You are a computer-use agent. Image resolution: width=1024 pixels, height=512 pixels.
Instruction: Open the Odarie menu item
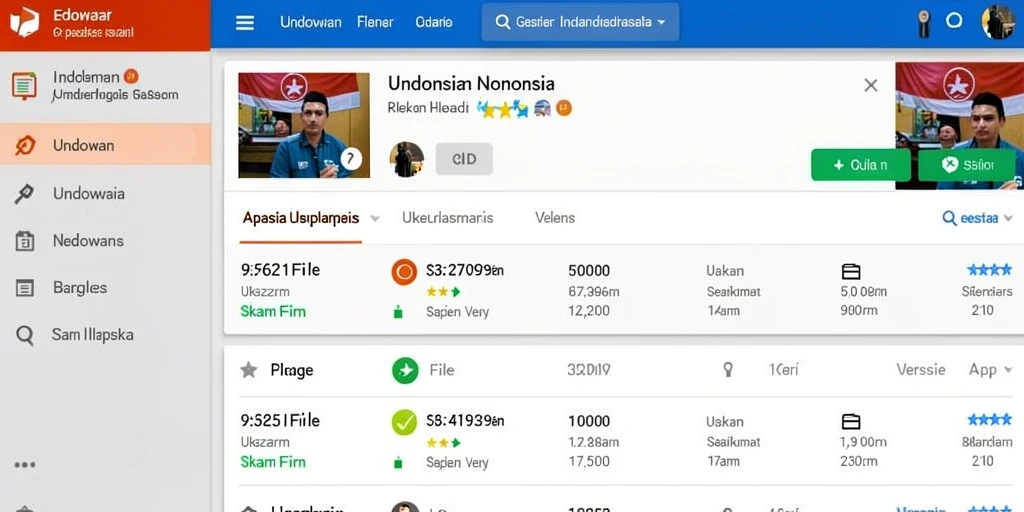coord(434,22)
